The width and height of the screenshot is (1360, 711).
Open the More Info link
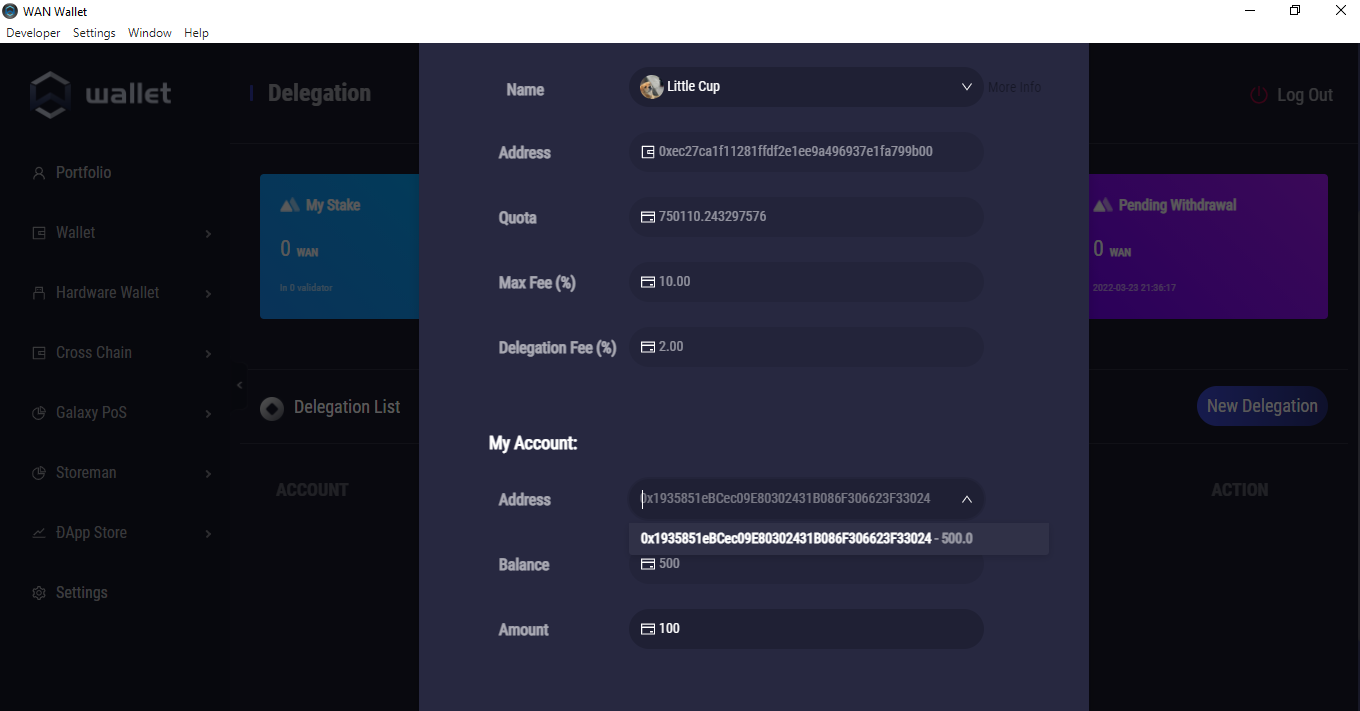click(1014, 87)
